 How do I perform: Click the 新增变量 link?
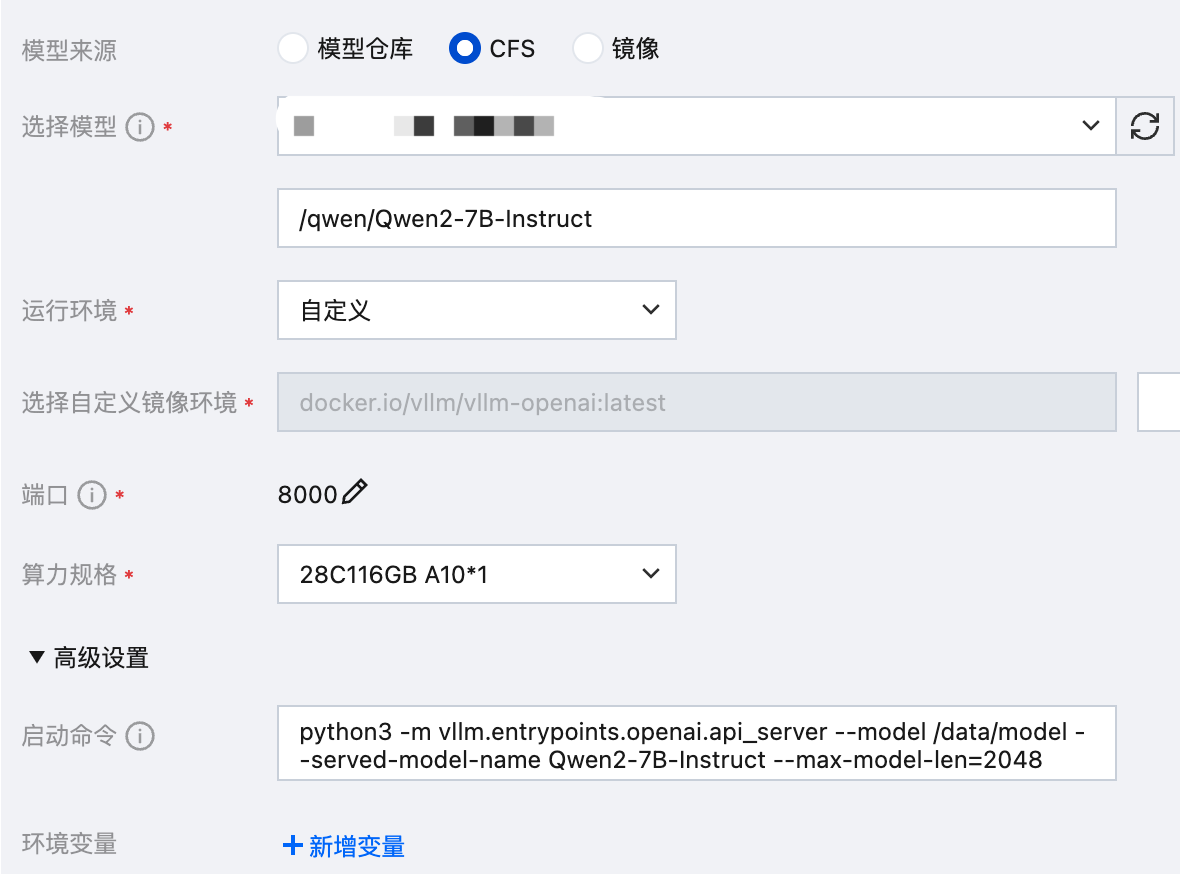pyautogui.click(x=356, y=846)
